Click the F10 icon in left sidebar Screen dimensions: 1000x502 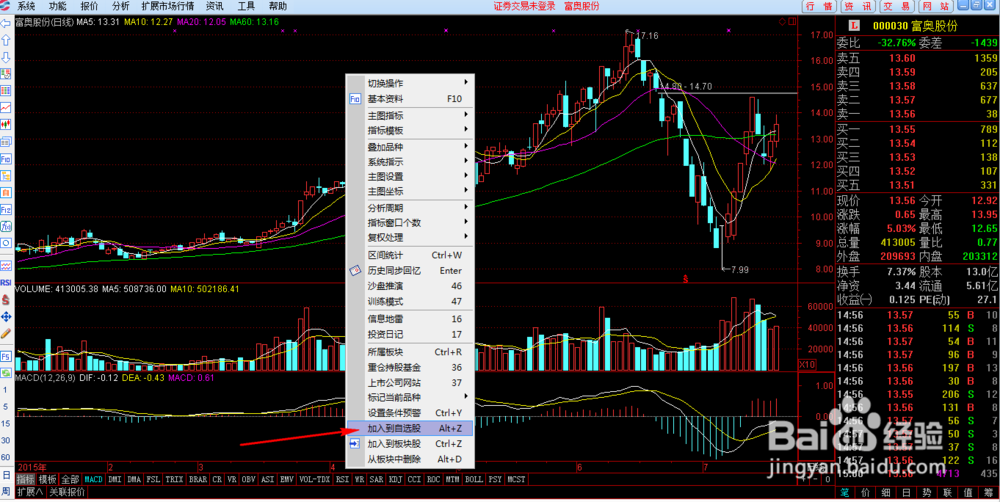(x=6, y=159)
